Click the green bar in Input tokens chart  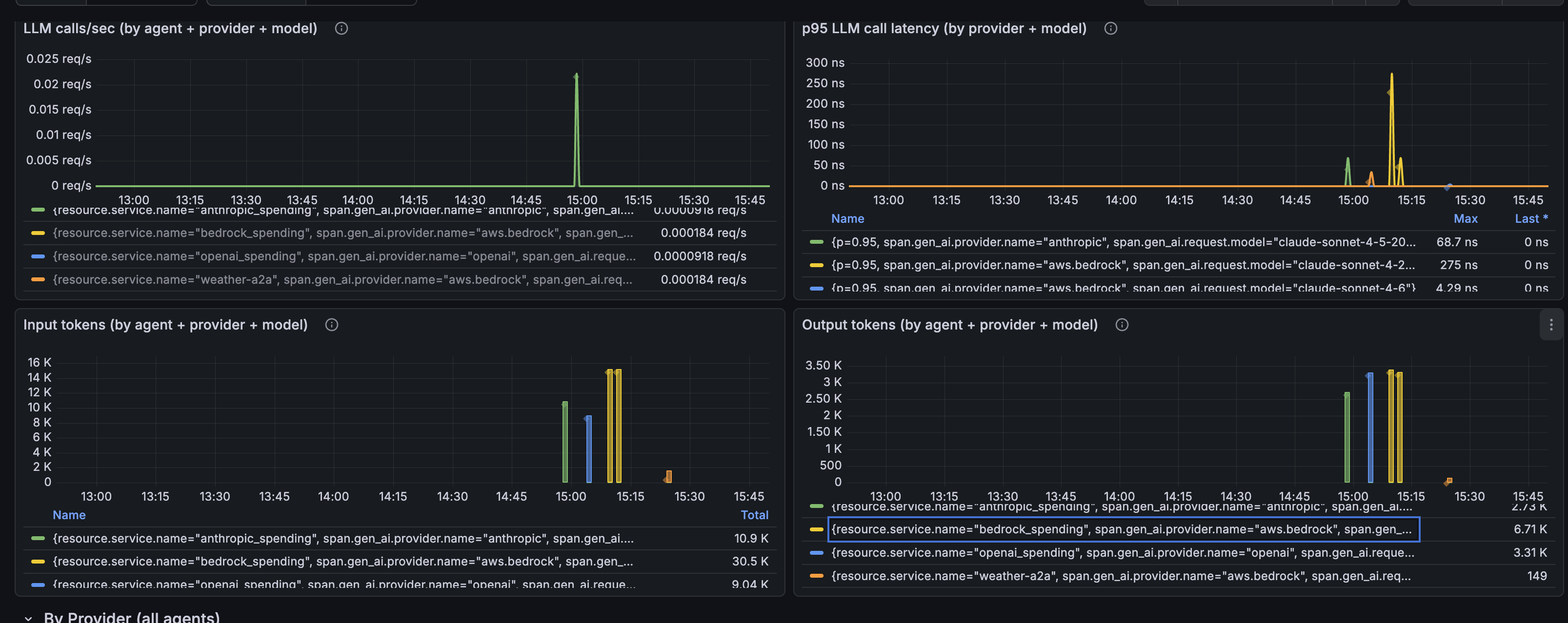click(x=565, y=442)
